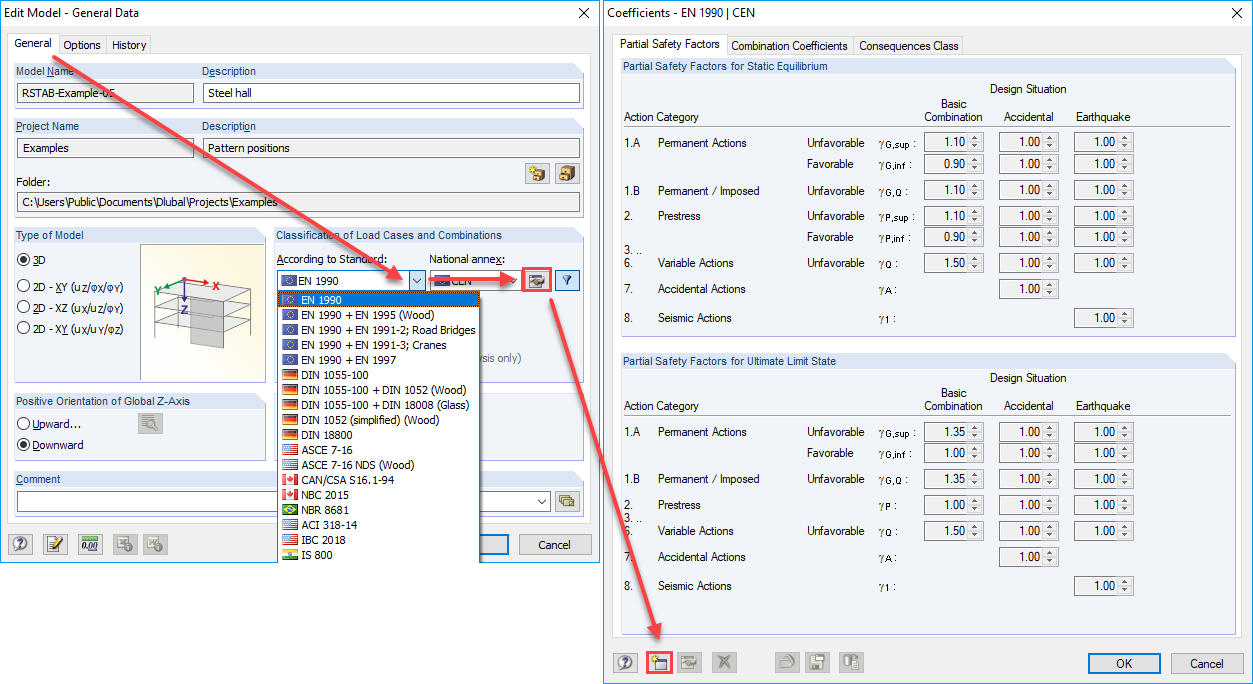Choose the 2D - XZ model type

(x=24, y=307)
